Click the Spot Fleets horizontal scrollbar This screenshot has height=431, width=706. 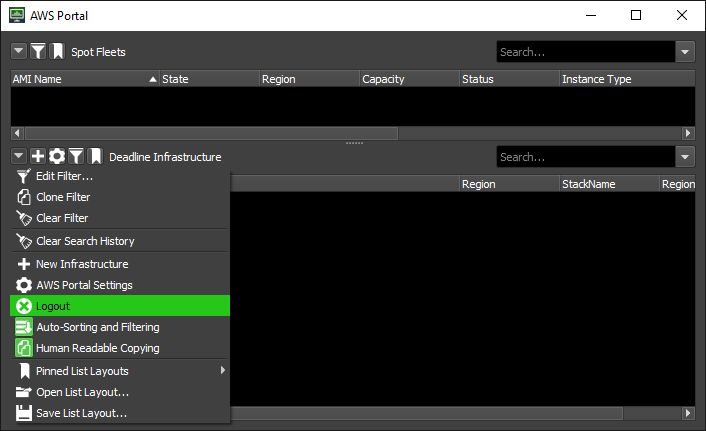pyautogui.click(x=210, y=133)
